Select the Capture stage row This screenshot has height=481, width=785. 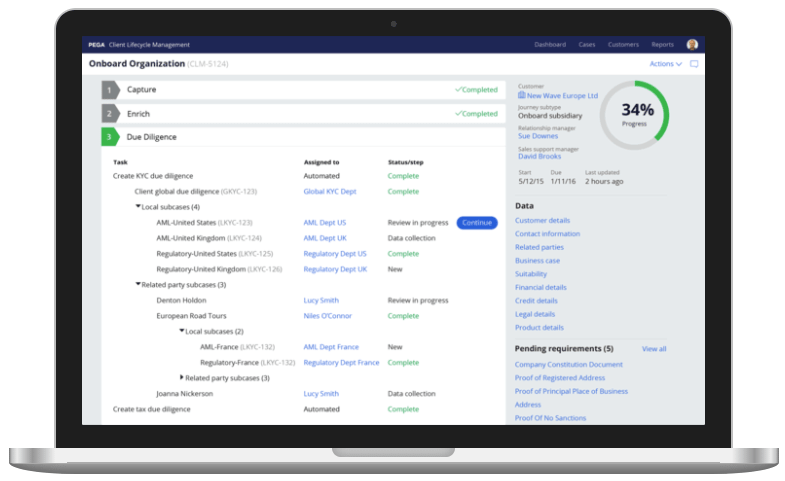pyautogui.click(x=303, y=90)
